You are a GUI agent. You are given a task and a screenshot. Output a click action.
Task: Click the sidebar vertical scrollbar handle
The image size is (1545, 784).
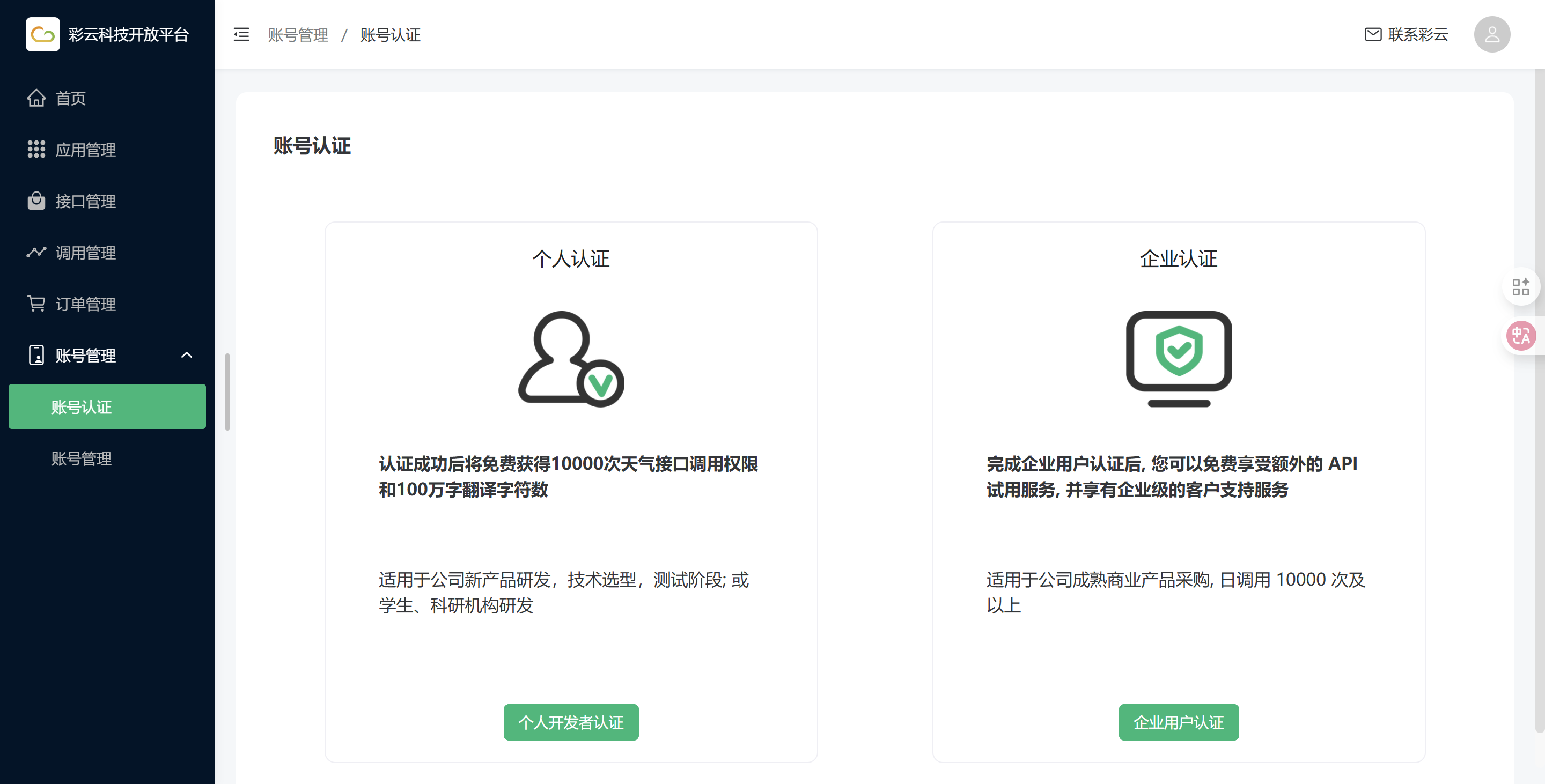[227, 391]
